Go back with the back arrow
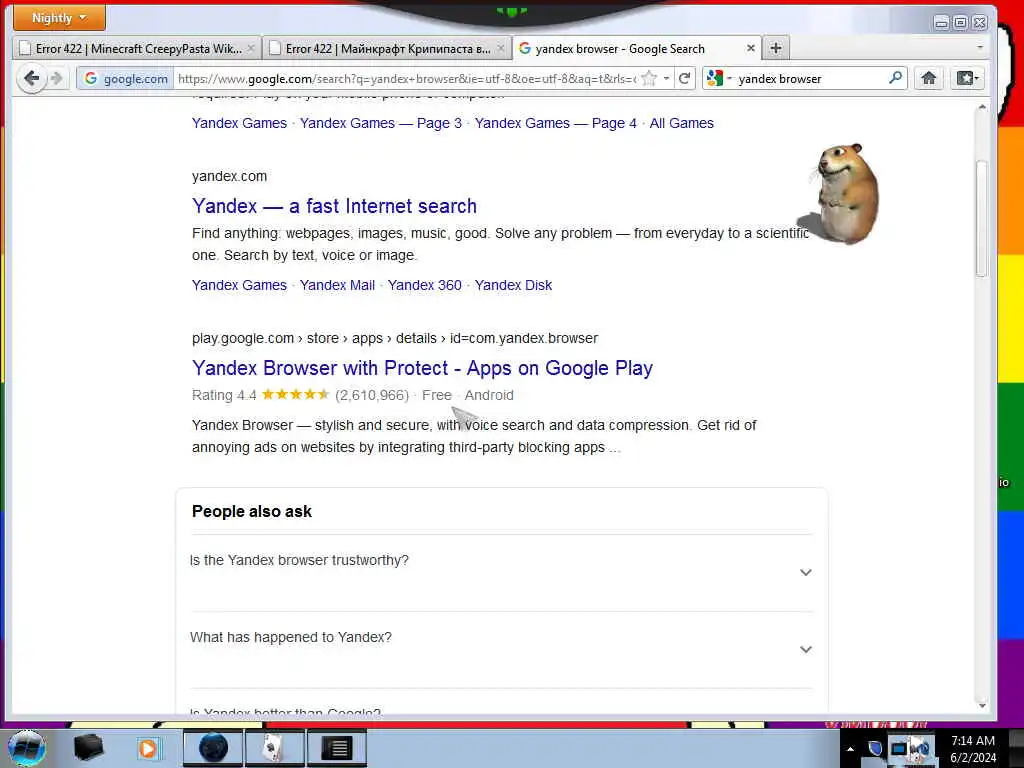 [31, 78]
